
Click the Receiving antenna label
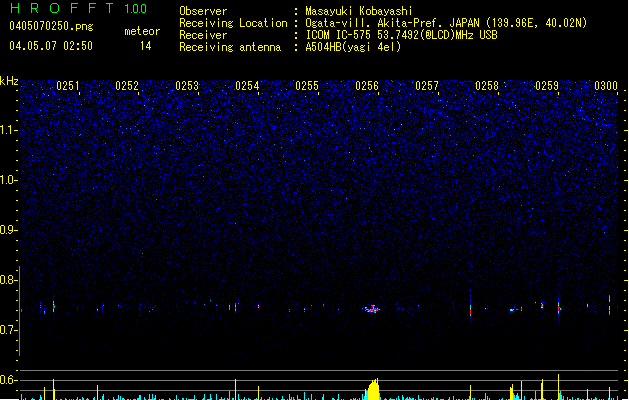230,47
